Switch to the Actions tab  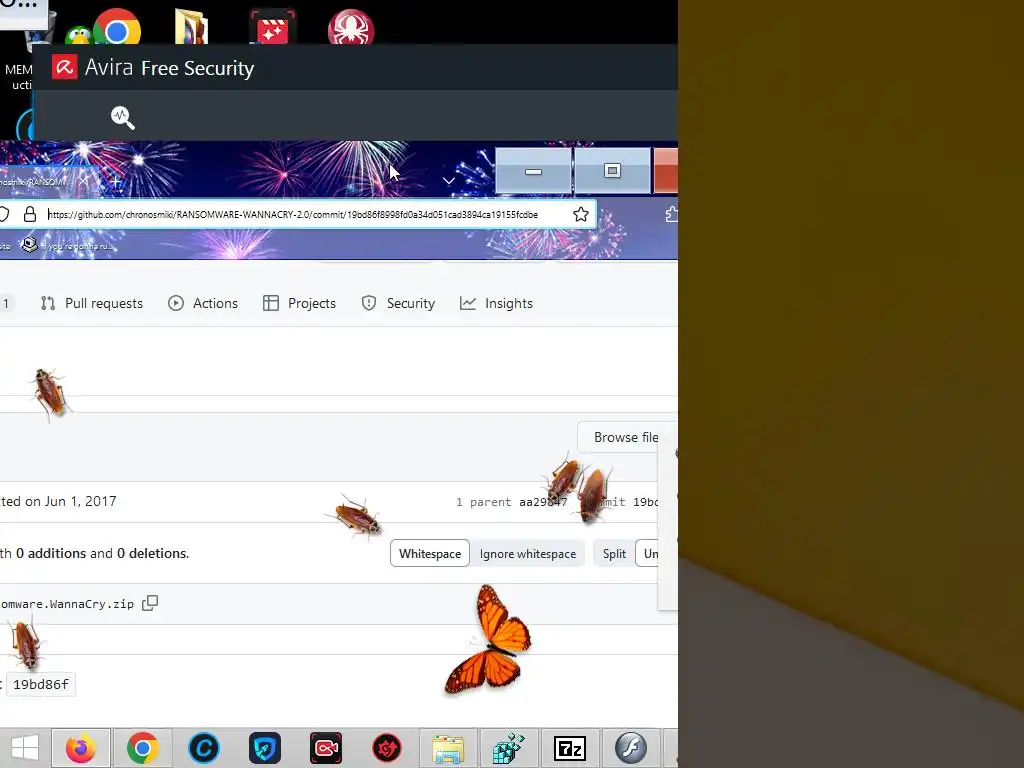[203, 303]
